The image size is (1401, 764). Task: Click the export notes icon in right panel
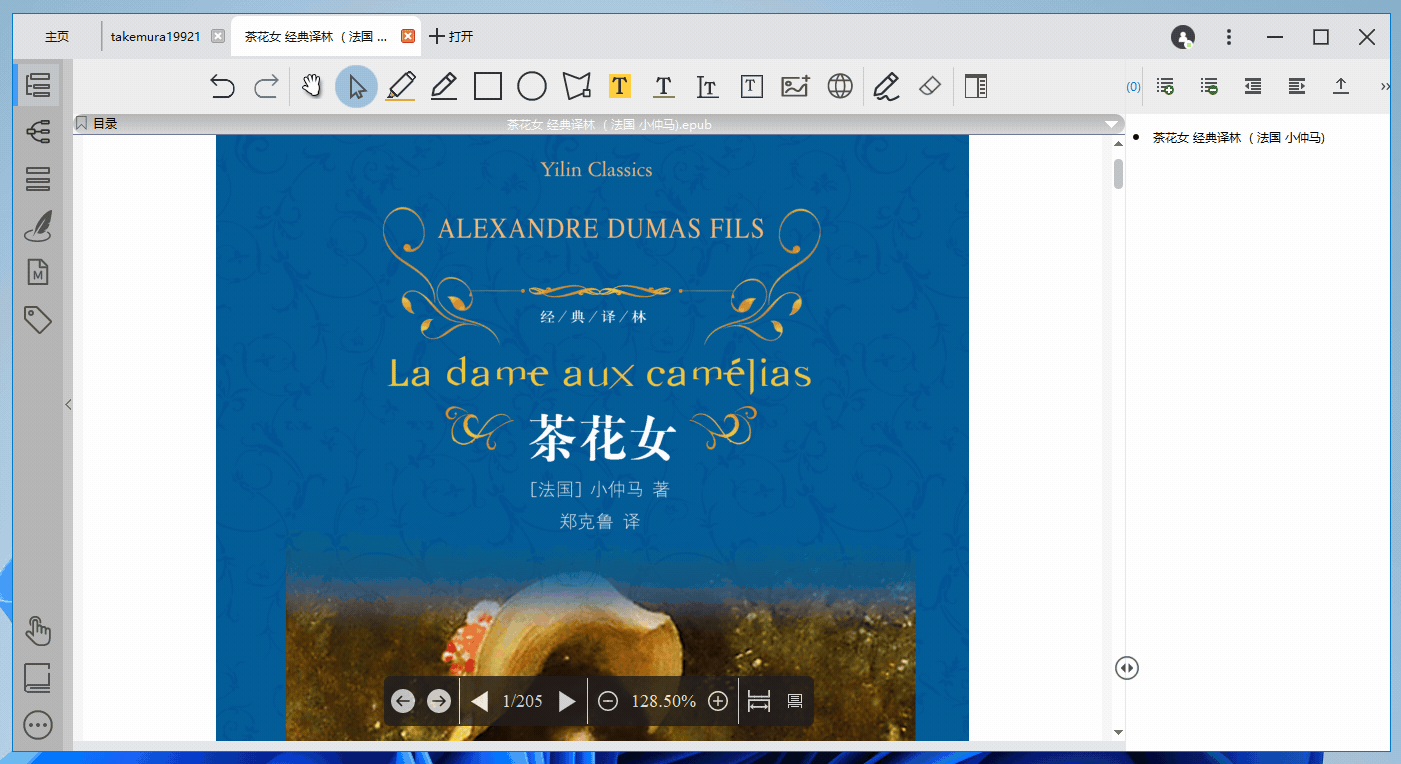(1341, 86)
